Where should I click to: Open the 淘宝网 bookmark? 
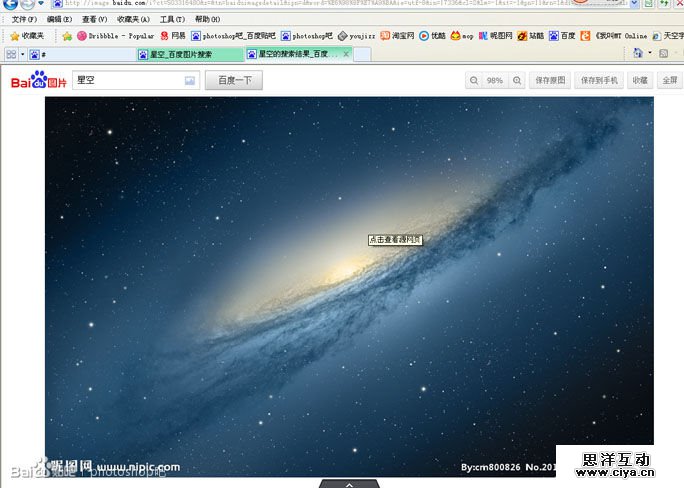[x=397, y=36]
